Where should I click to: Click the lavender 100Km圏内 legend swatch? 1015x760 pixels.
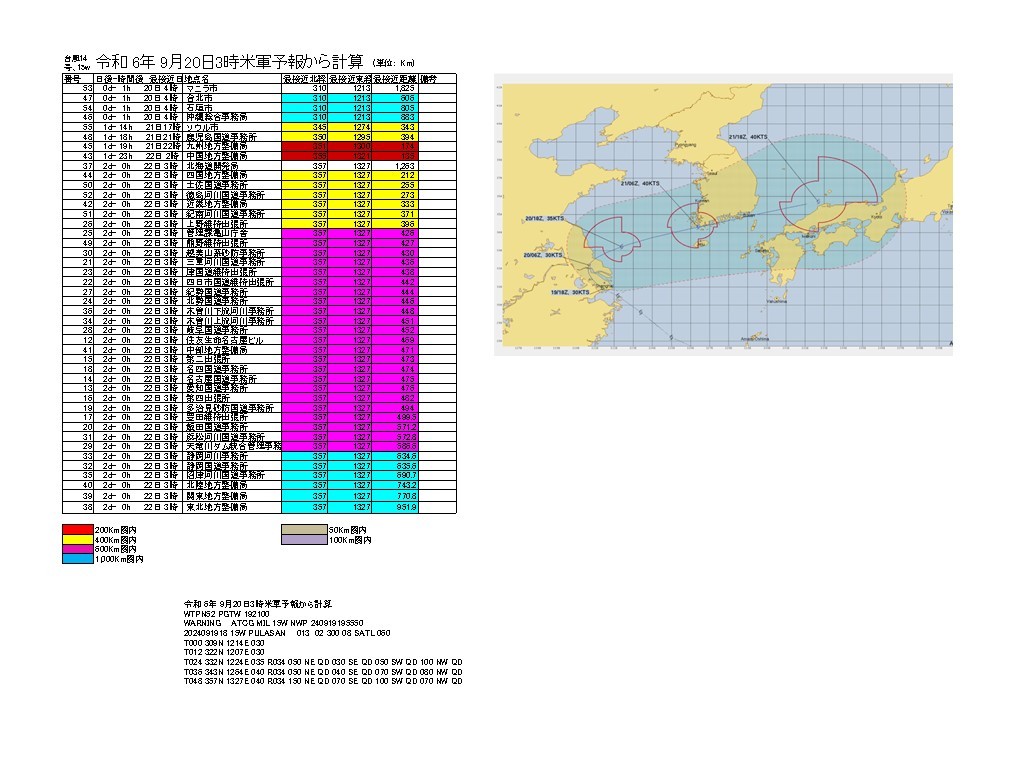tap(311, 540)
